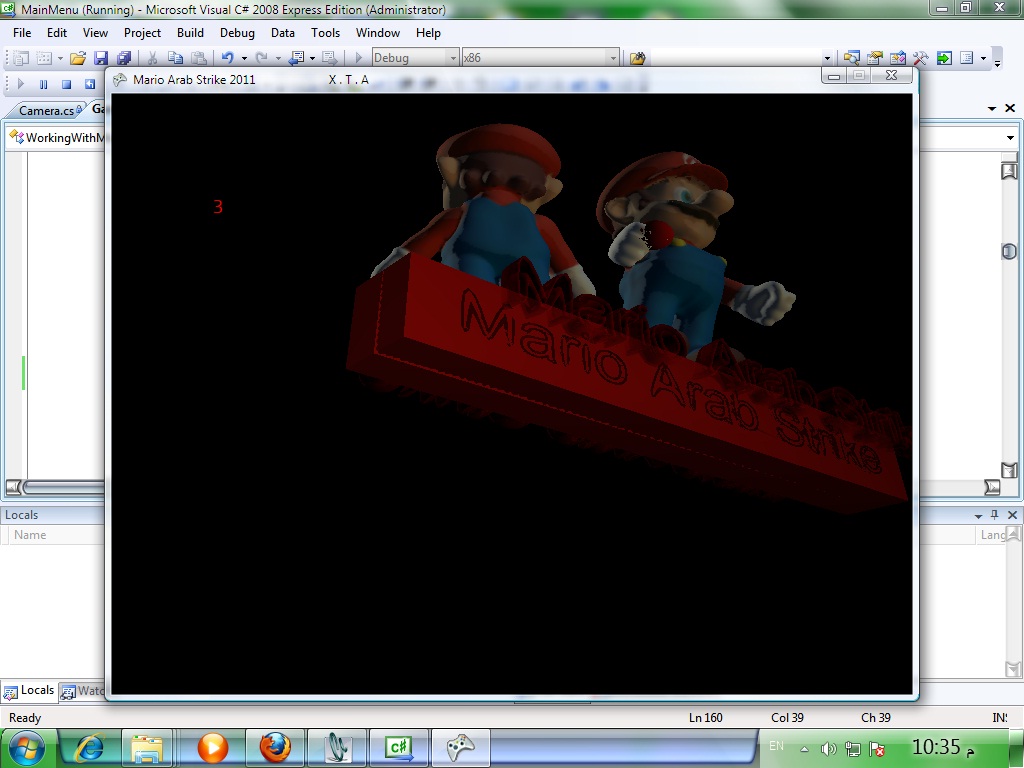The width and height of the screenshot is (1024, 768).
Task: Open the active files list dropdown arrow
Action: click(x=992, y=108)
